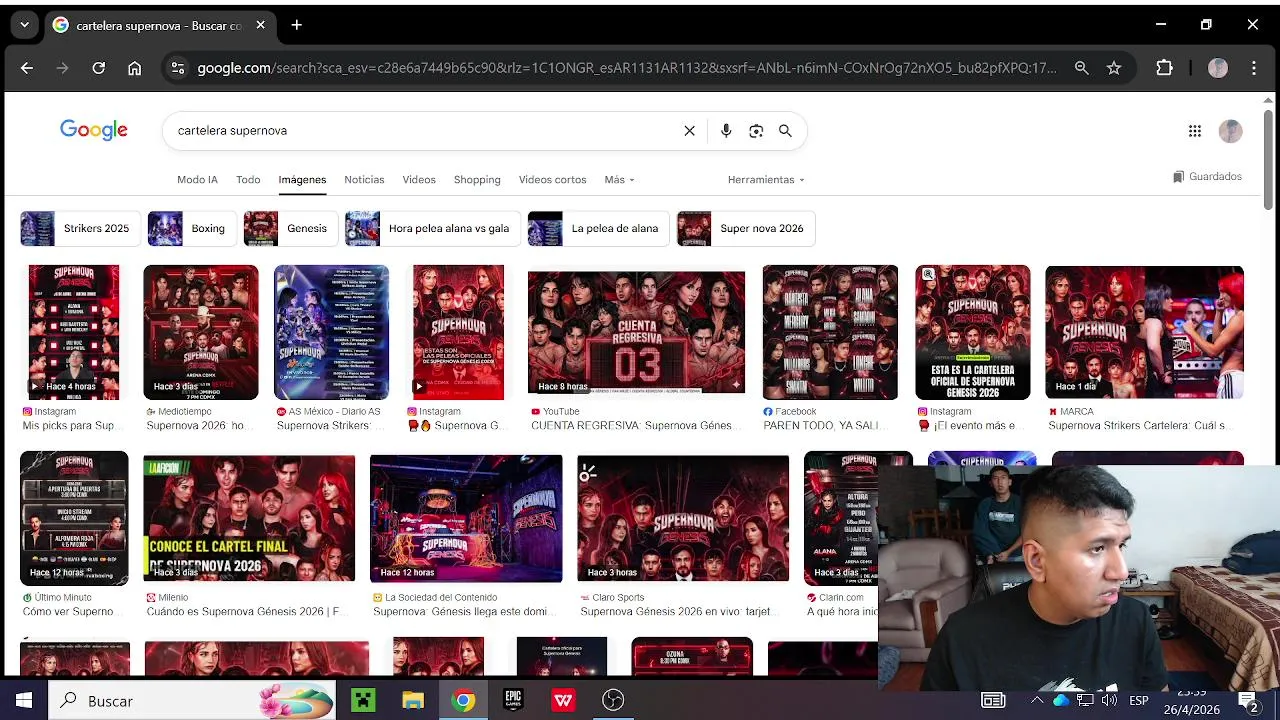Open Milenio Conoce el cartel final thumbnail
The height and width of the screenshot is (720, 1280).
(249, 519)
